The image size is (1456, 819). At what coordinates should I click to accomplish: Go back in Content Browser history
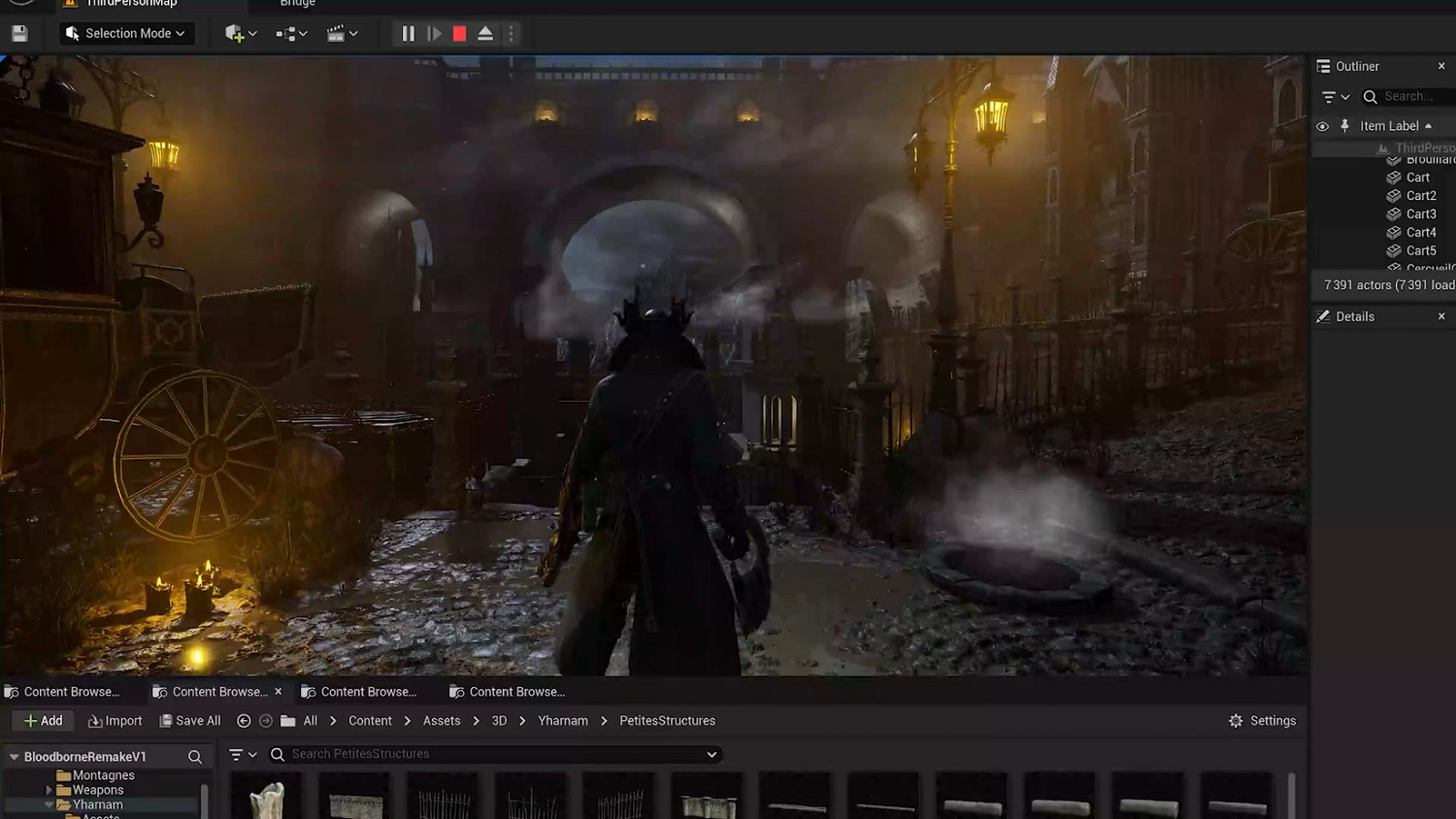[244, 721]
